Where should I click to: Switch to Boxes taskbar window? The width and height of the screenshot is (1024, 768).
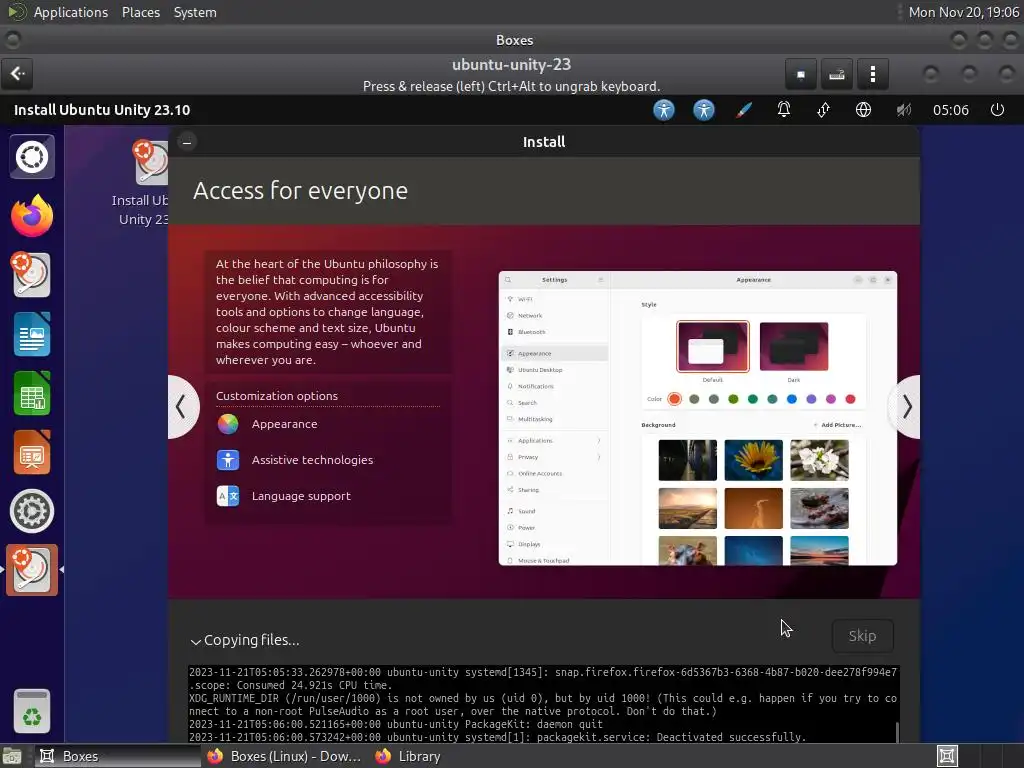click(118, 756)
